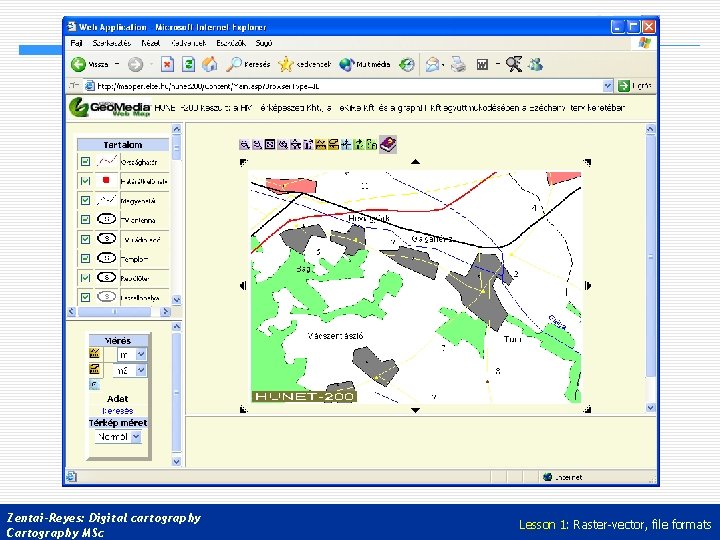
Task: Click the Tartalom legend scroll down arrow
Action: tap(177, 299)
